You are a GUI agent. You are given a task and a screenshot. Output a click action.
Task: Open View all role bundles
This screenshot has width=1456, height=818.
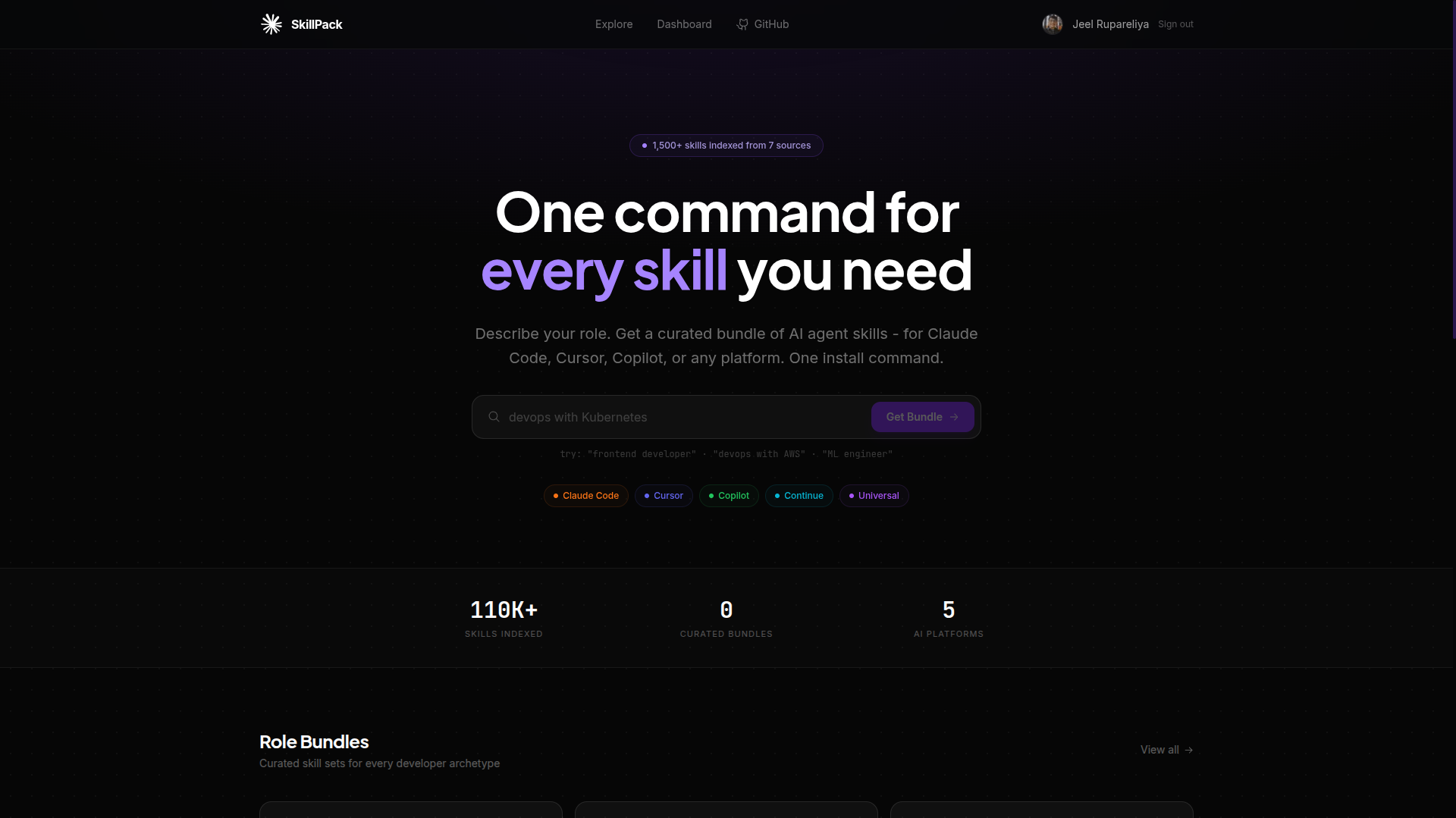[1167, 750]
